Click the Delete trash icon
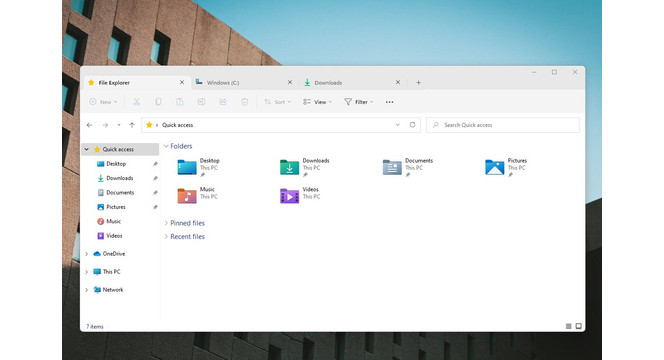 [244, 102]
